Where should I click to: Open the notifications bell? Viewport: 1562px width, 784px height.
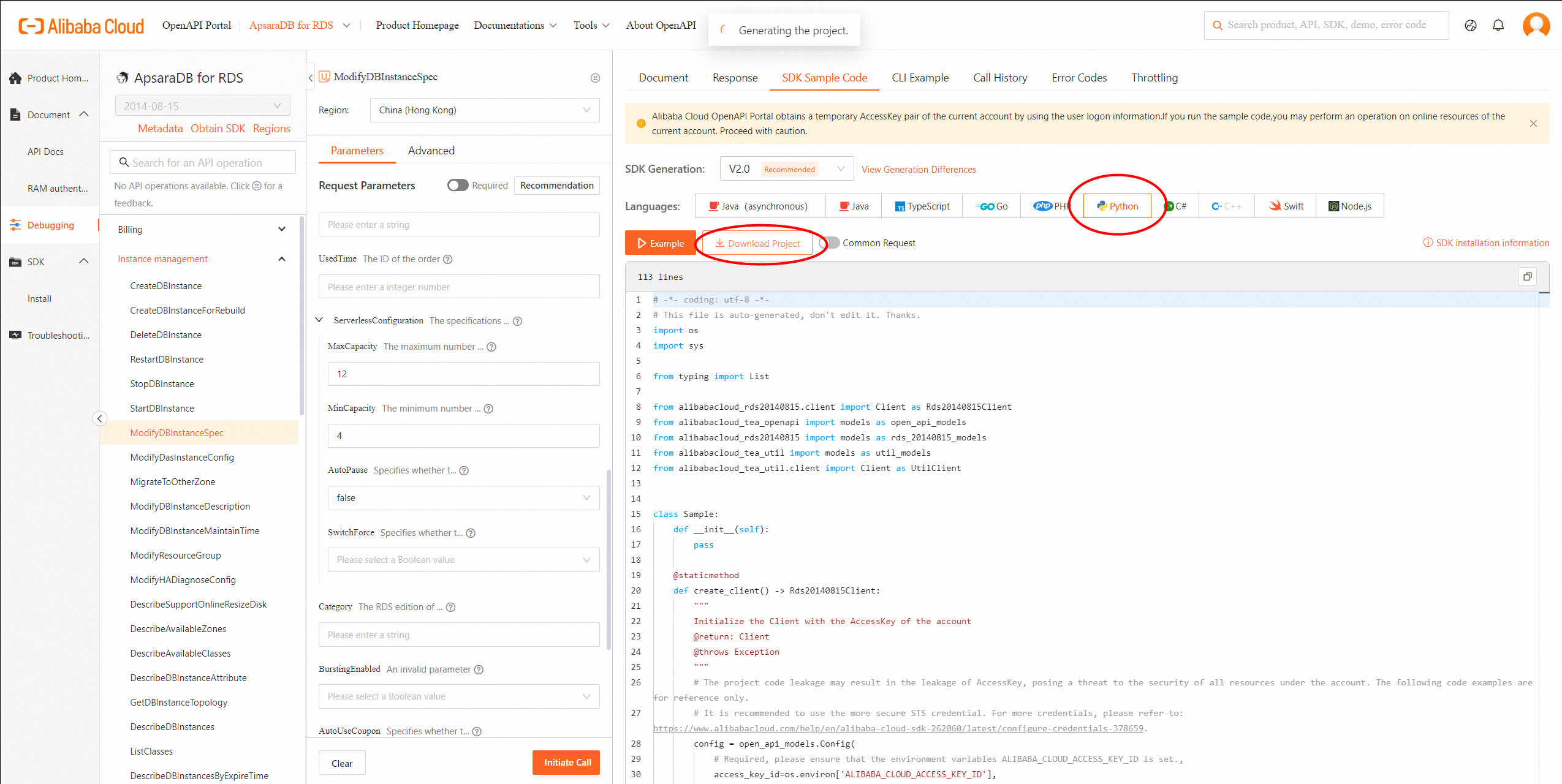1498,25
